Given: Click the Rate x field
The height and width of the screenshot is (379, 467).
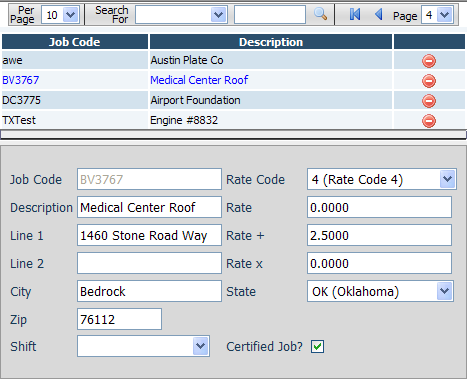Looking at the screenshot, I should tap(379, 263).
